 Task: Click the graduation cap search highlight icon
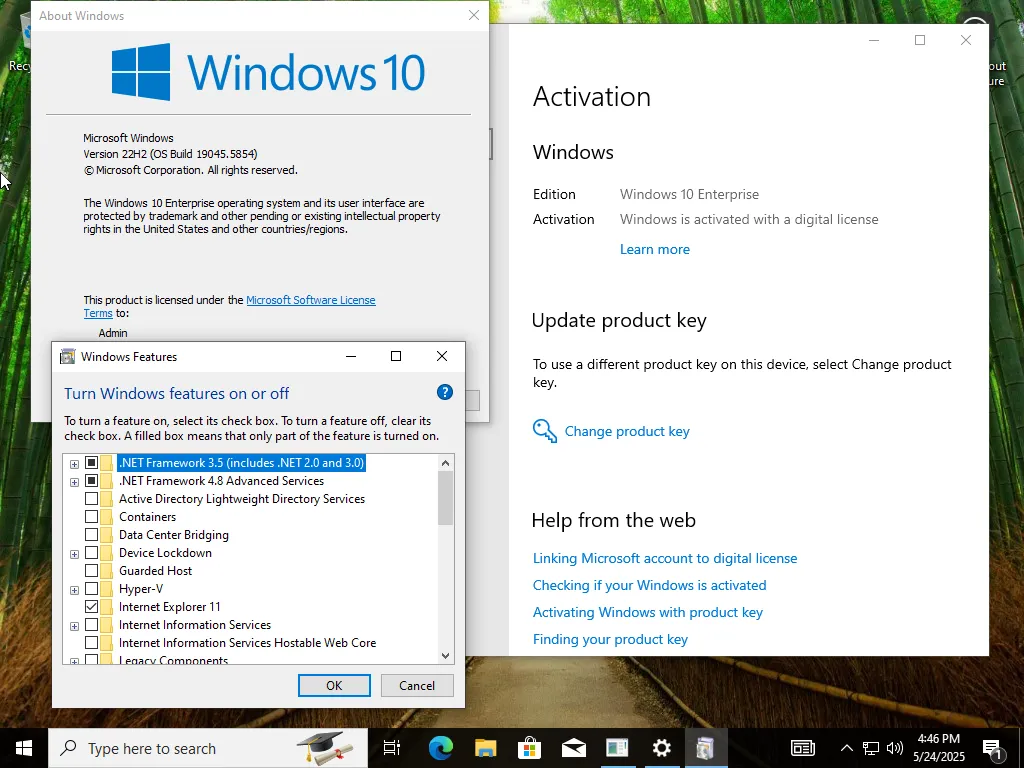(325, 748)
